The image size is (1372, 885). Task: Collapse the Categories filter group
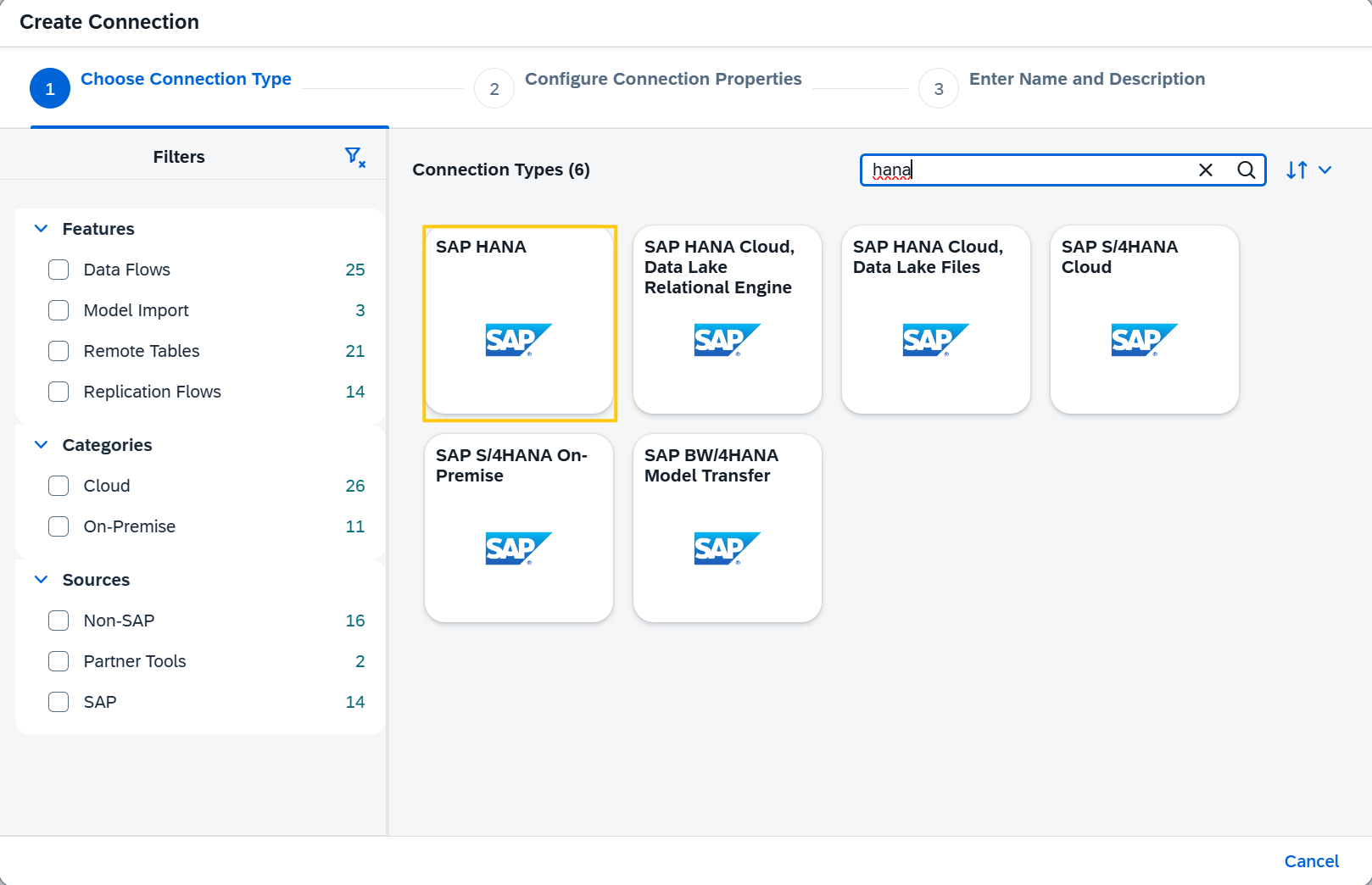(x=41, y=445)
